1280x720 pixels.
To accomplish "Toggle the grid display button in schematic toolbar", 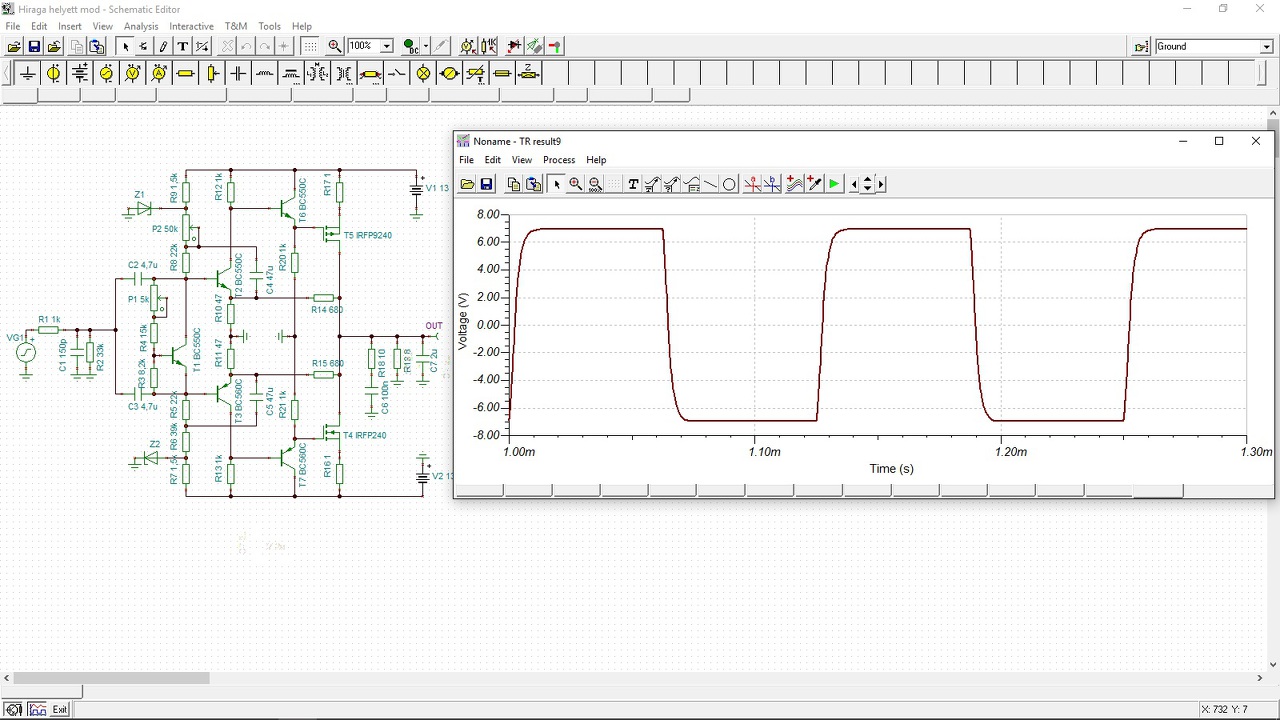I will [x=310, y=46].
